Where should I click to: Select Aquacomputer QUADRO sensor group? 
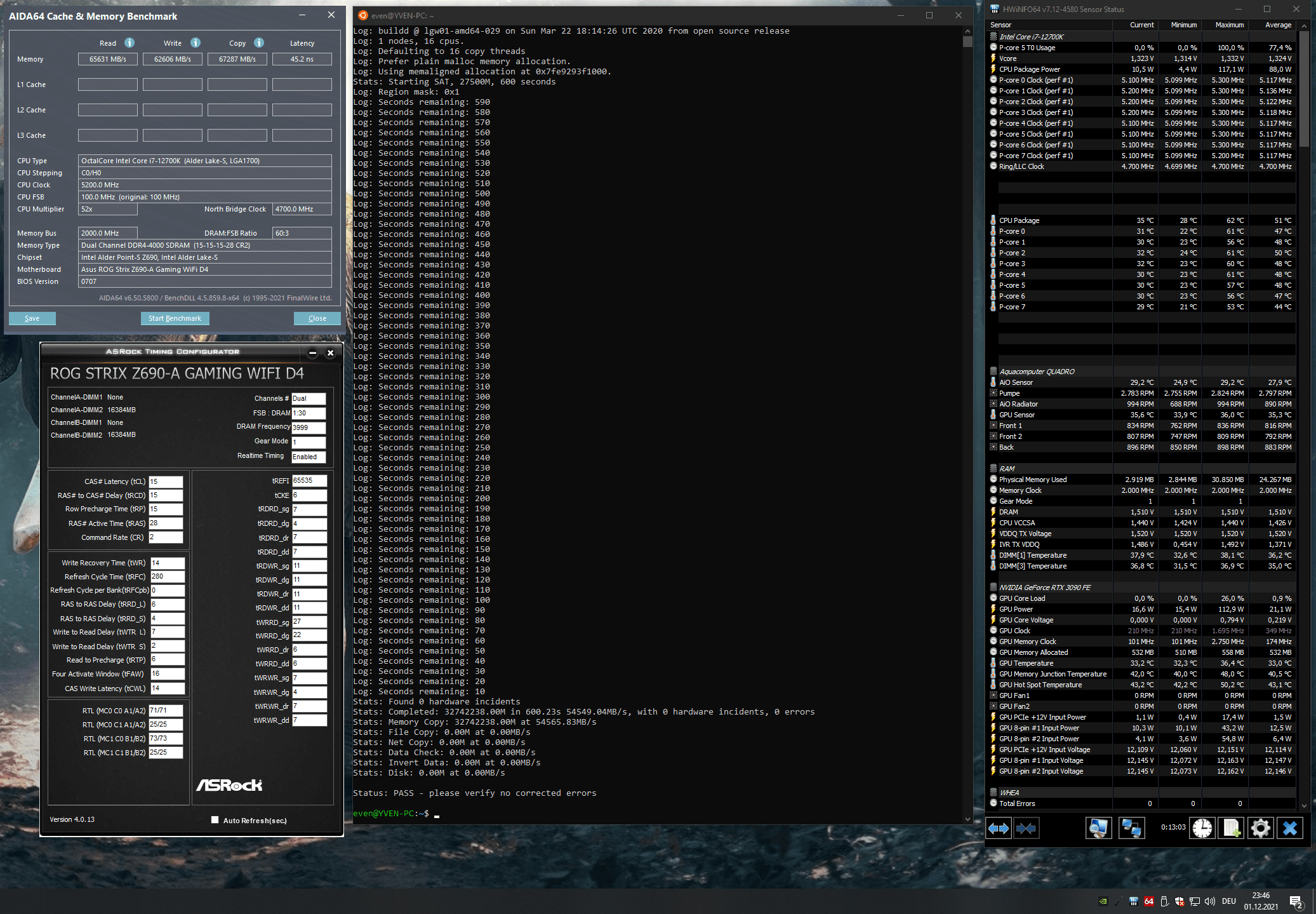coord(1037,372)
